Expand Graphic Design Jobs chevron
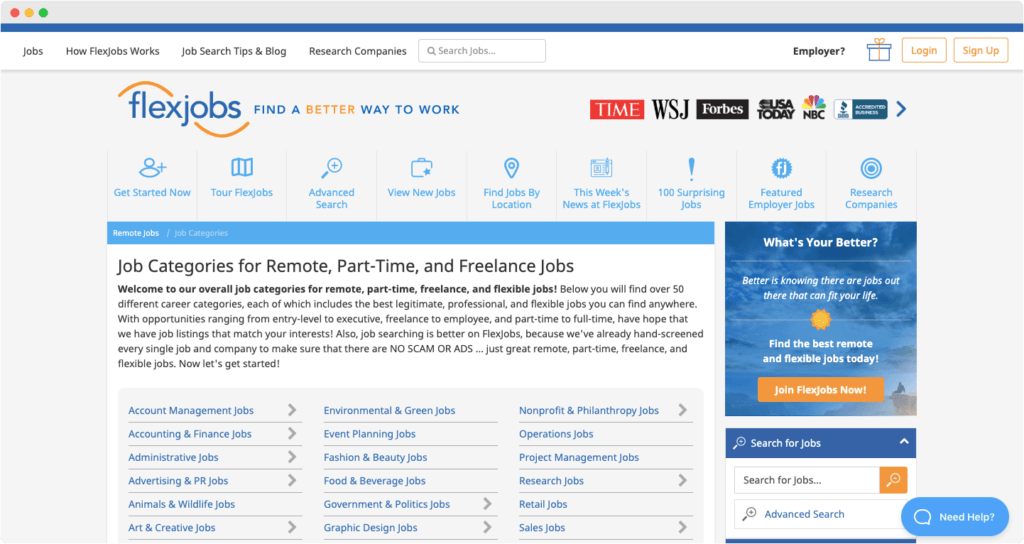This screenshot has width=1024, height=544. pos(487,527)
